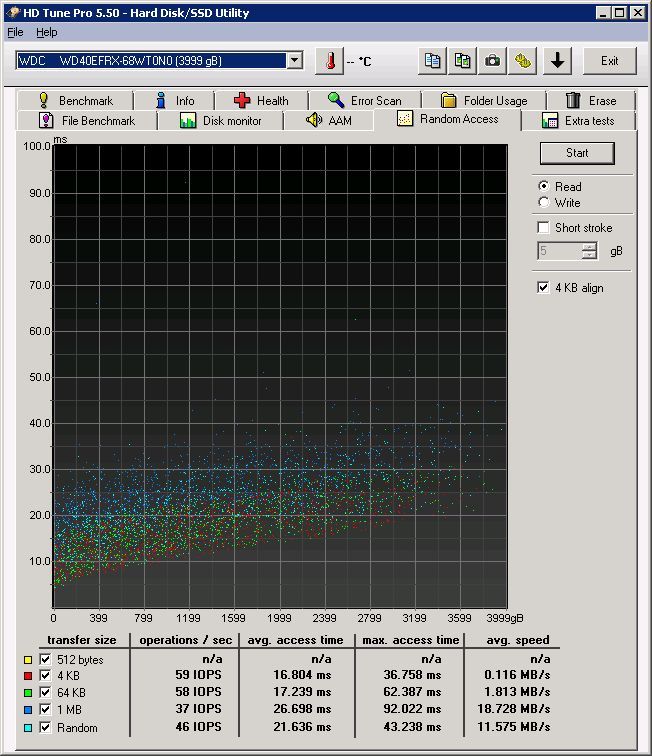The height and width of the screenshot is (756, 652).
Task: Open the File menu
Action: [15, 32]
